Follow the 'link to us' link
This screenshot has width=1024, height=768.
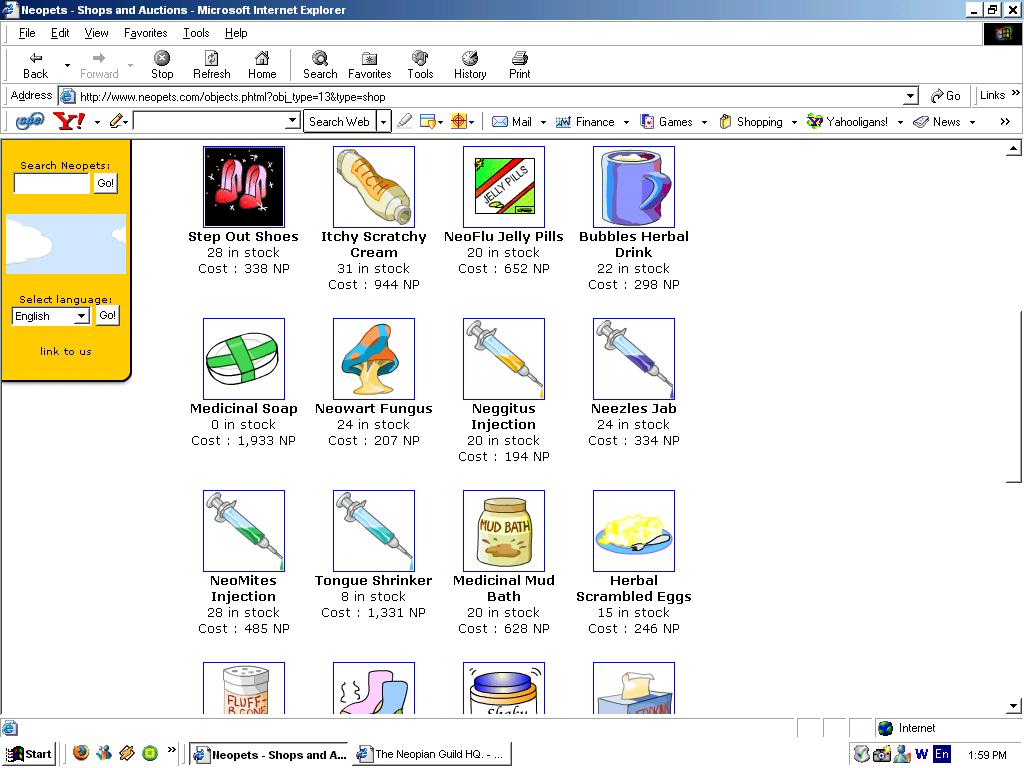coord(65,351)
